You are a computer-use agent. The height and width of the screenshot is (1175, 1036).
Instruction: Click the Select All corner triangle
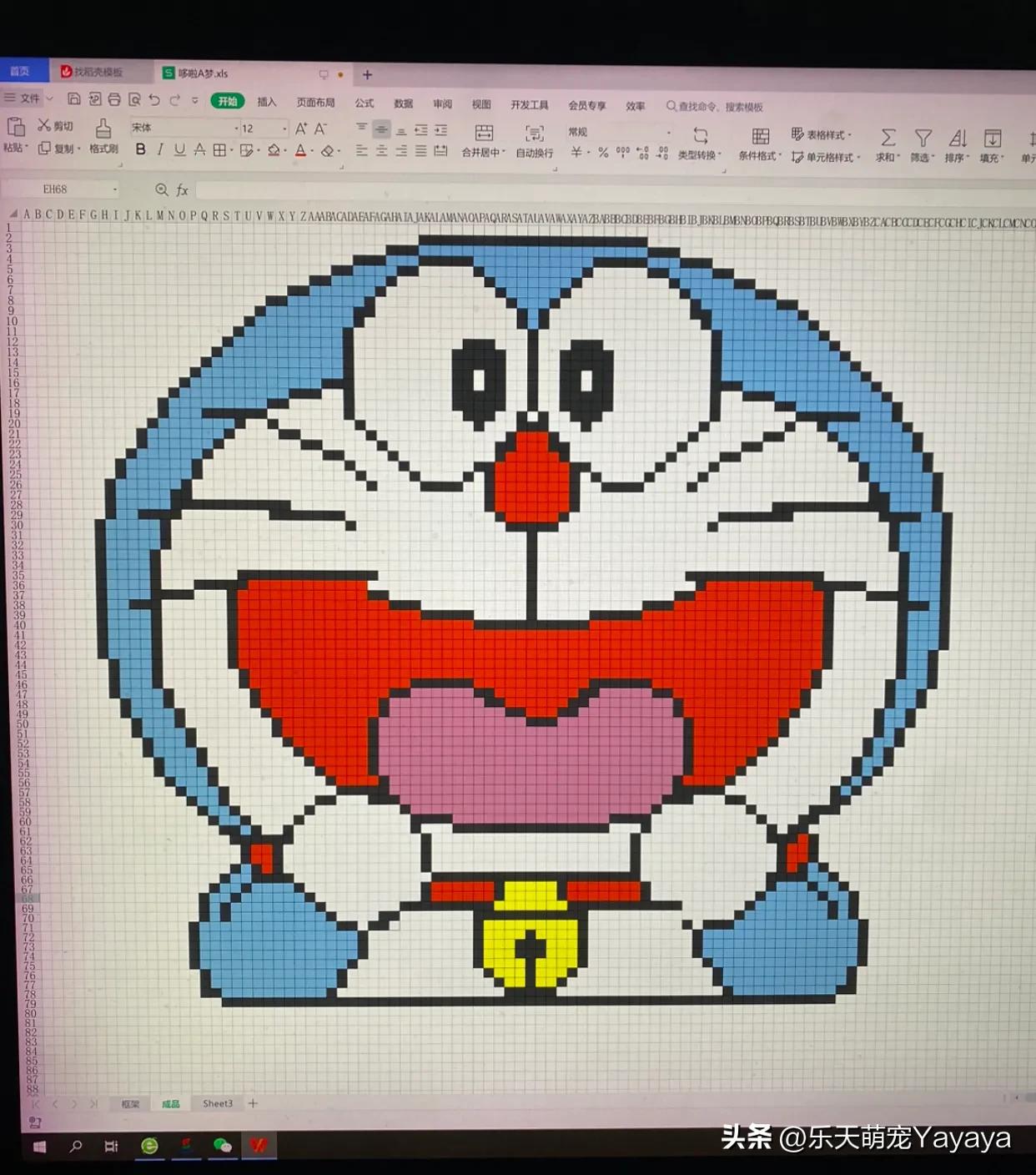coord(13,214)
